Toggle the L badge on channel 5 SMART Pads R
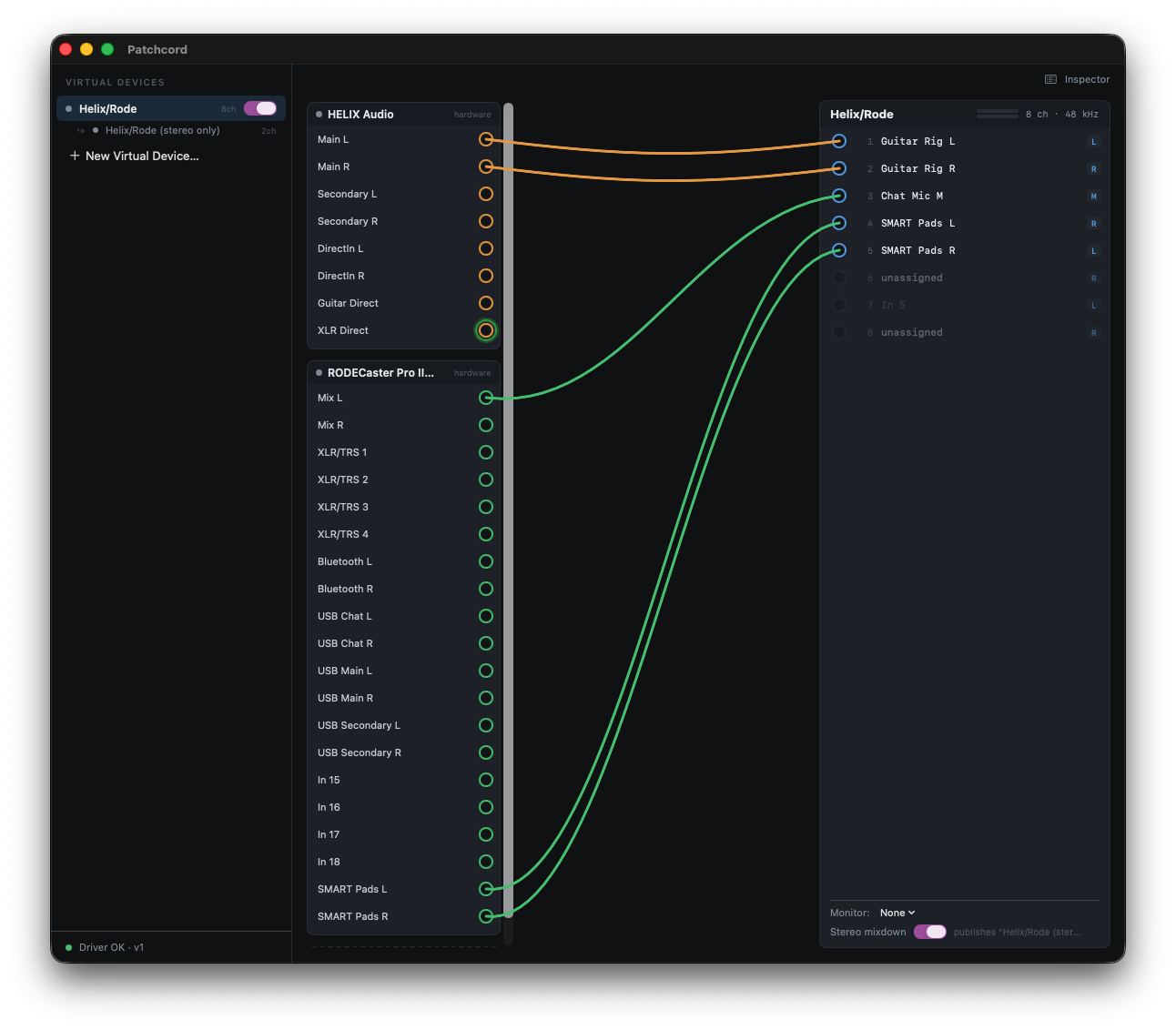 point(1094,251)
